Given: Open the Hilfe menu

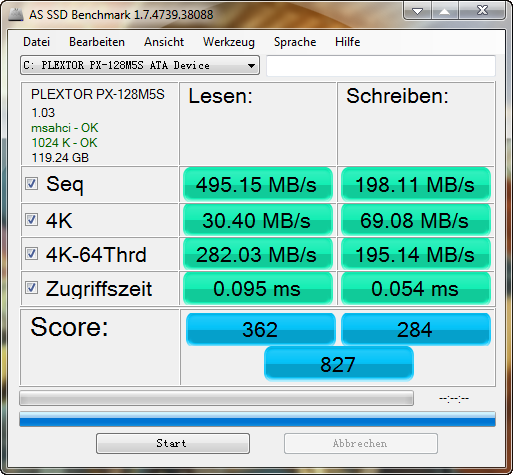Looking at the screenshot, I should point(348,42).
